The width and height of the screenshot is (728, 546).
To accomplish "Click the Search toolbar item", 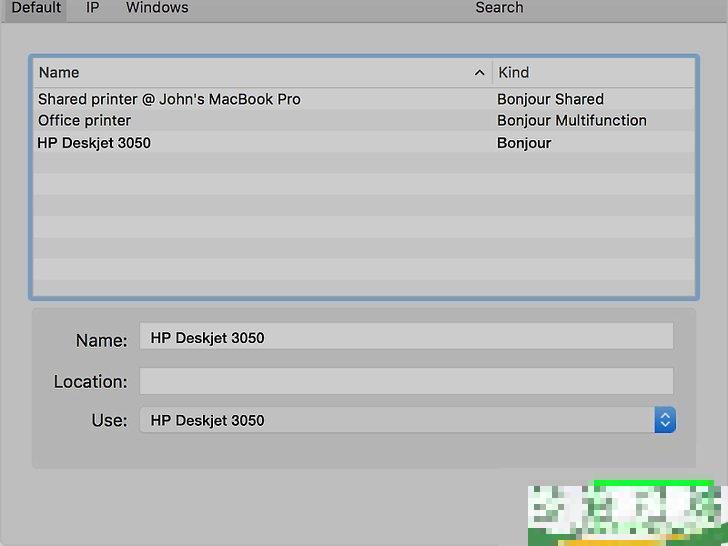I will (x=499, y=8).
